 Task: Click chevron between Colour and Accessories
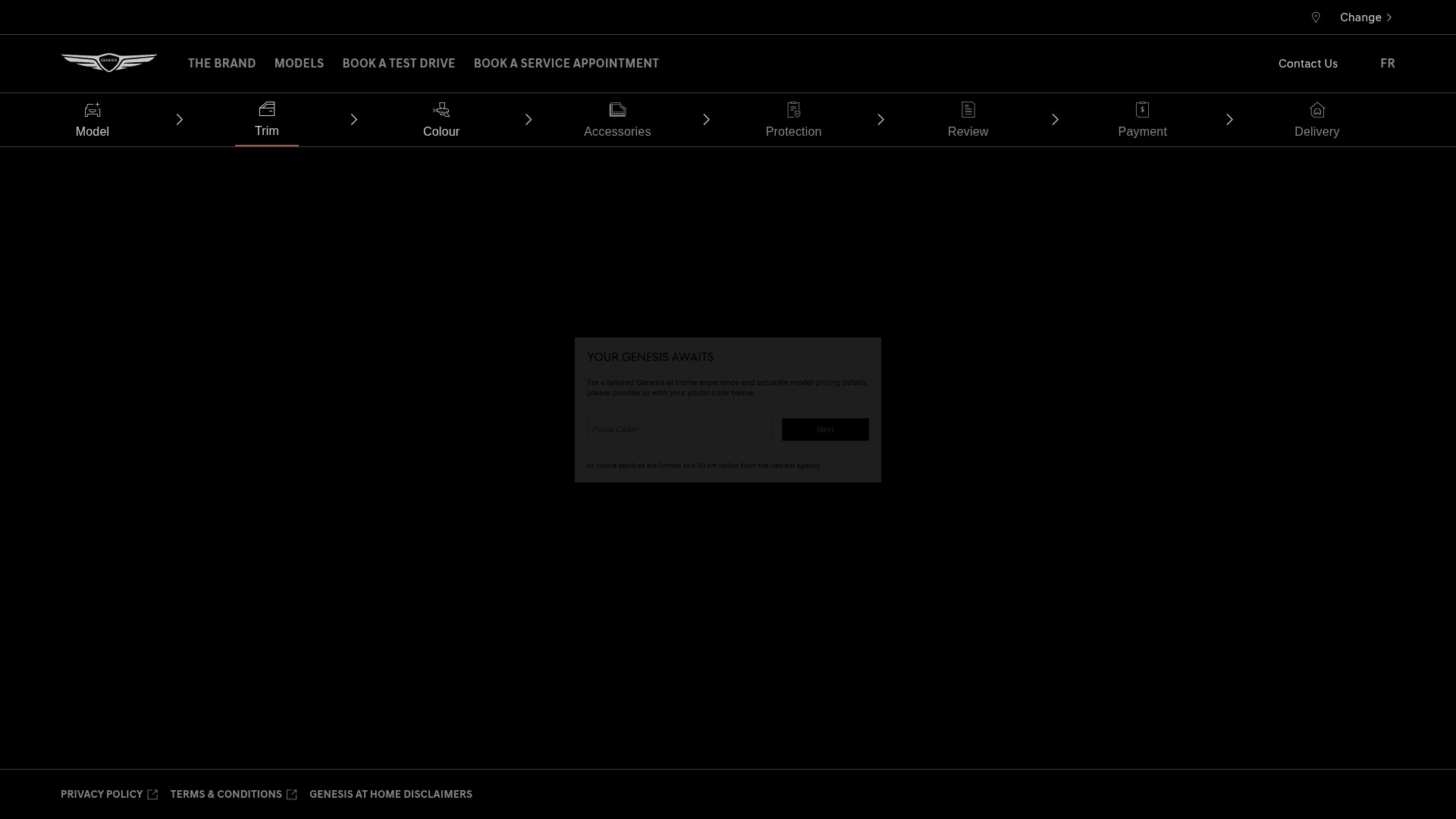coord(529,120)
